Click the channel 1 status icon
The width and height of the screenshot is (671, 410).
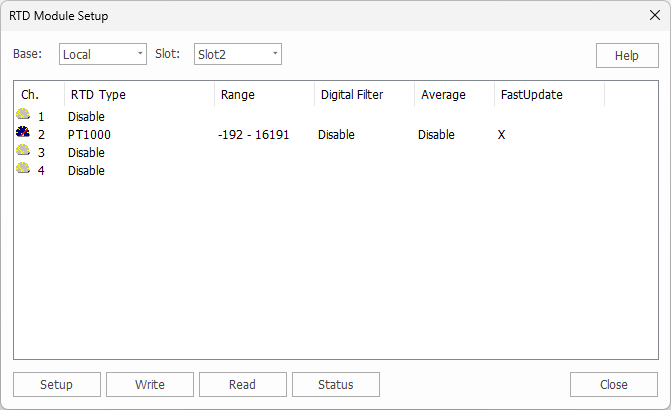point(23,116)
